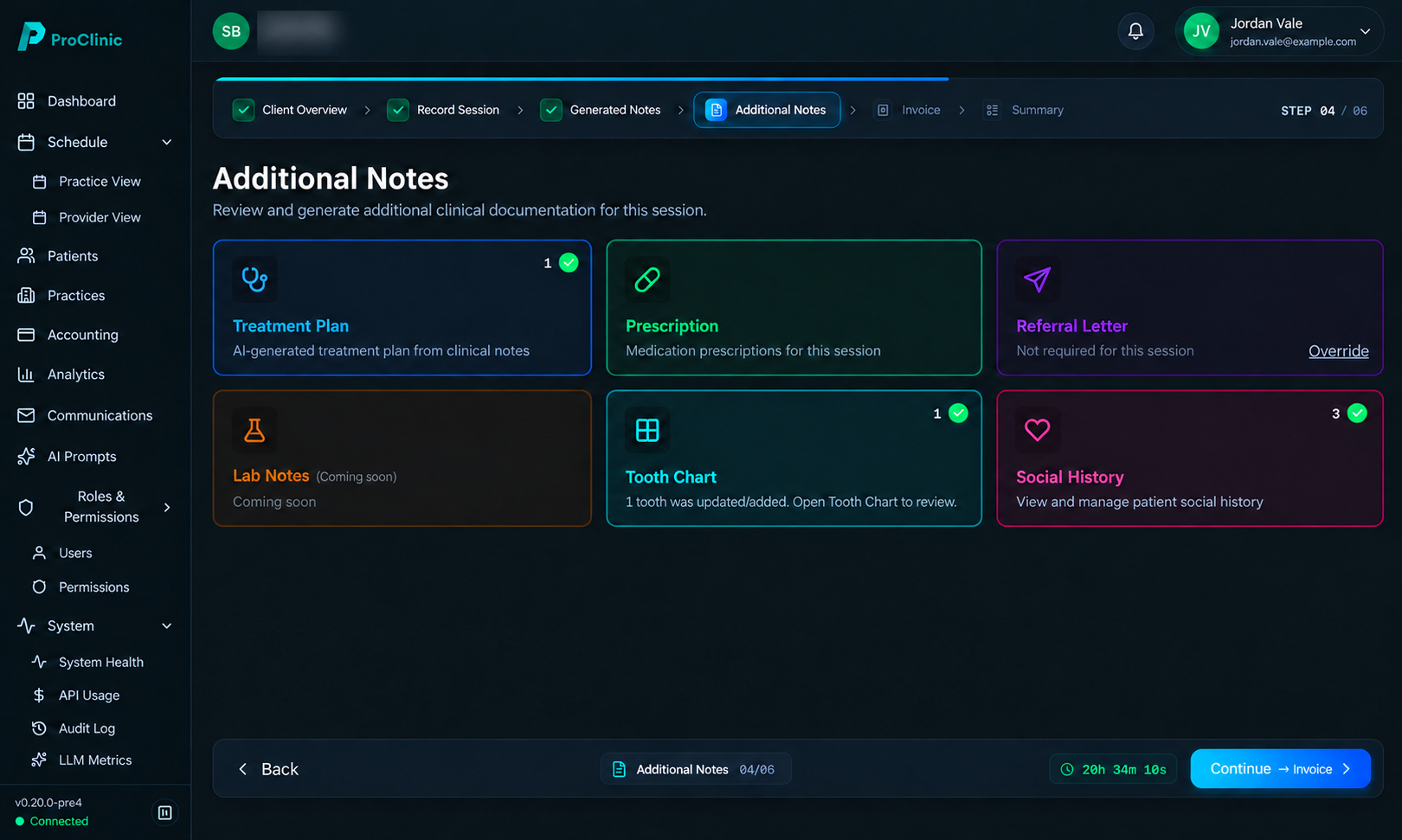Click the Generated Notes step checkmark

click(x=551, y=110)
